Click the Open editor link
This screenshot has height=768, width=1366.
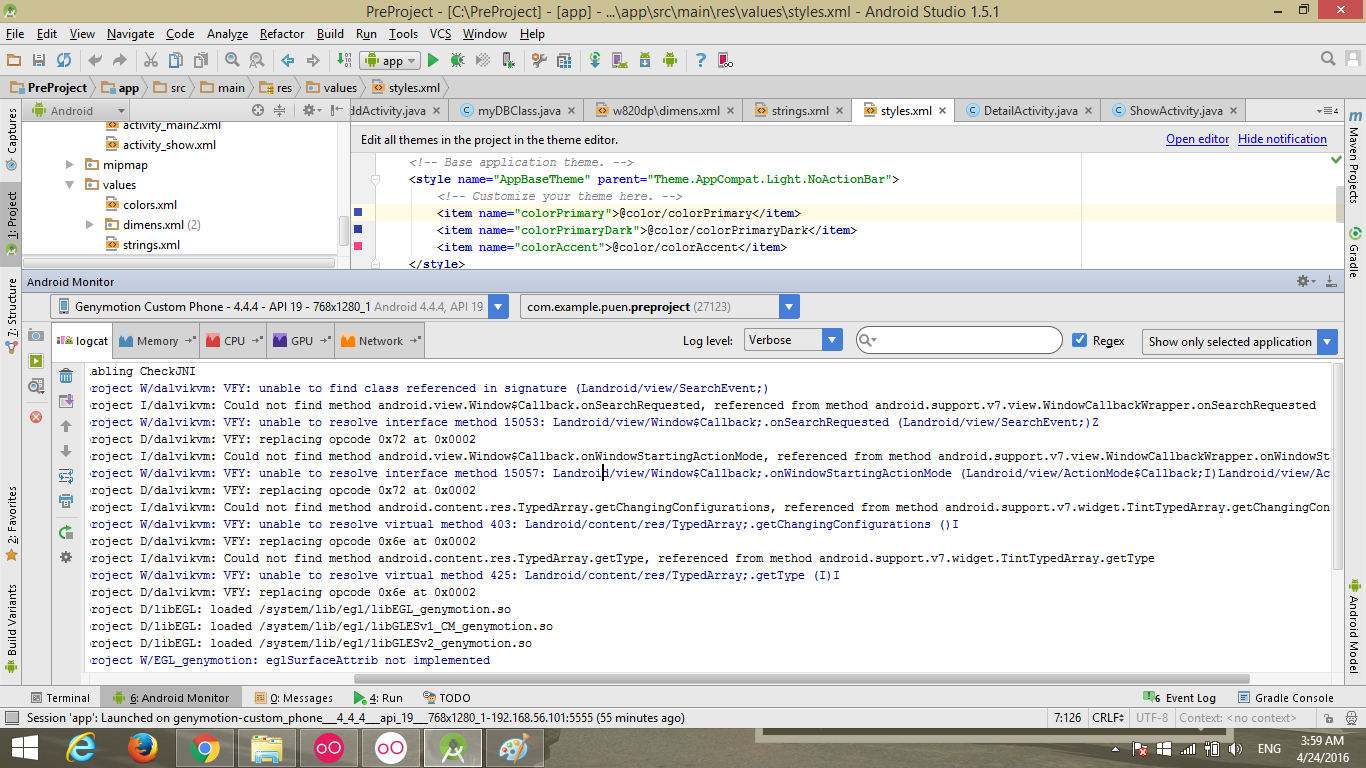pyautogui.click(x=1197, y=139)
